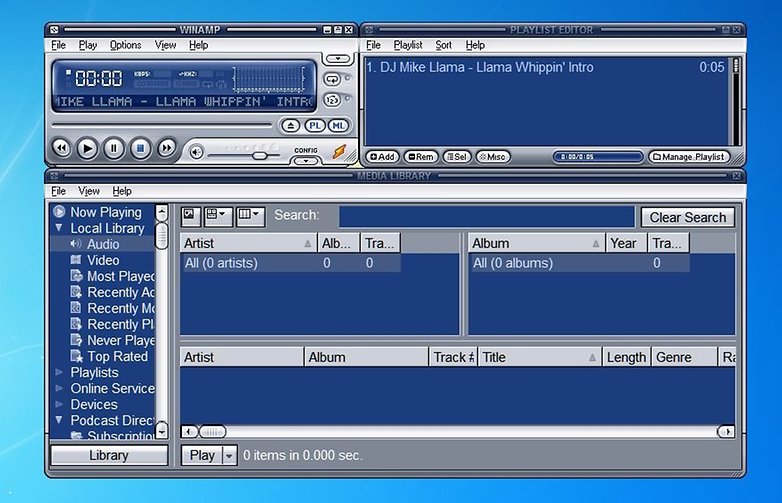Toggle the ML media library button

click(x=338, y=126)
